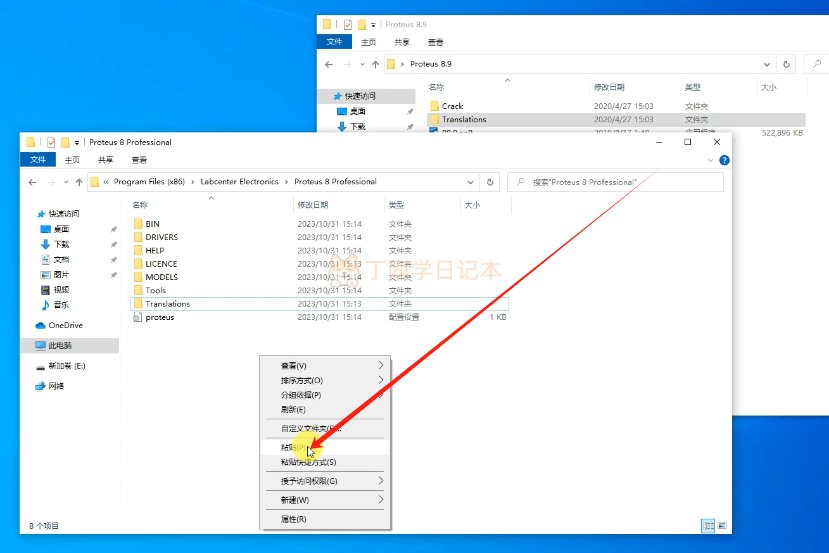Sort by 类型 column in front window
The image size is (829, 553).
pos(396,205)
